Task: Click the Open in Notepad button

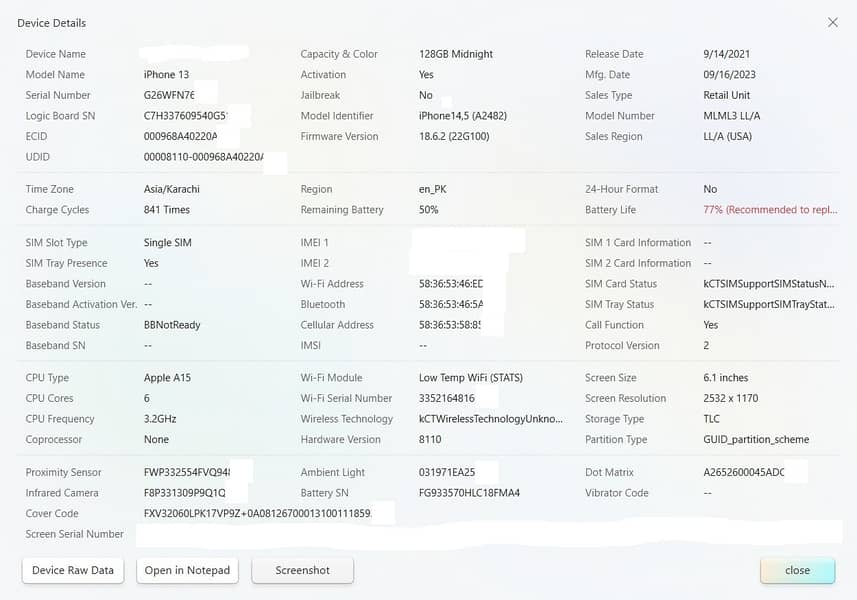Action: click(x=187, y=570)
